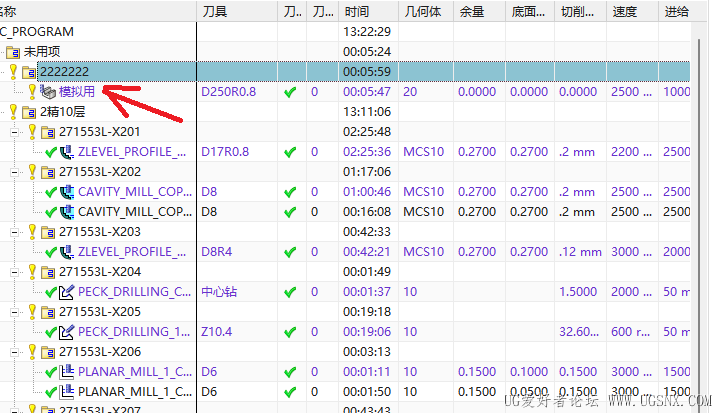Screen dimensions: 717x413
Task: Click the folder icon of 271553L-X203
Action: [x=48, y=232]
